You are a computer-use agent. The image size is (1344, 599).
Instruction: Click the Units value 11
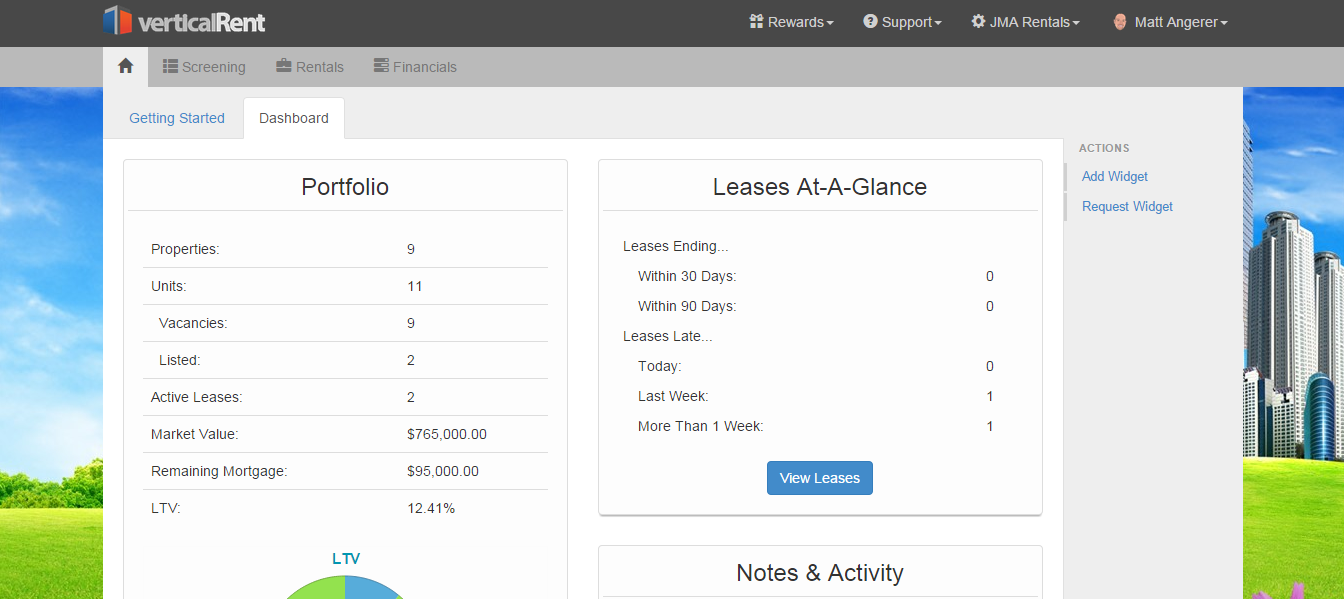pyautogui.click(x=415, y=286)
